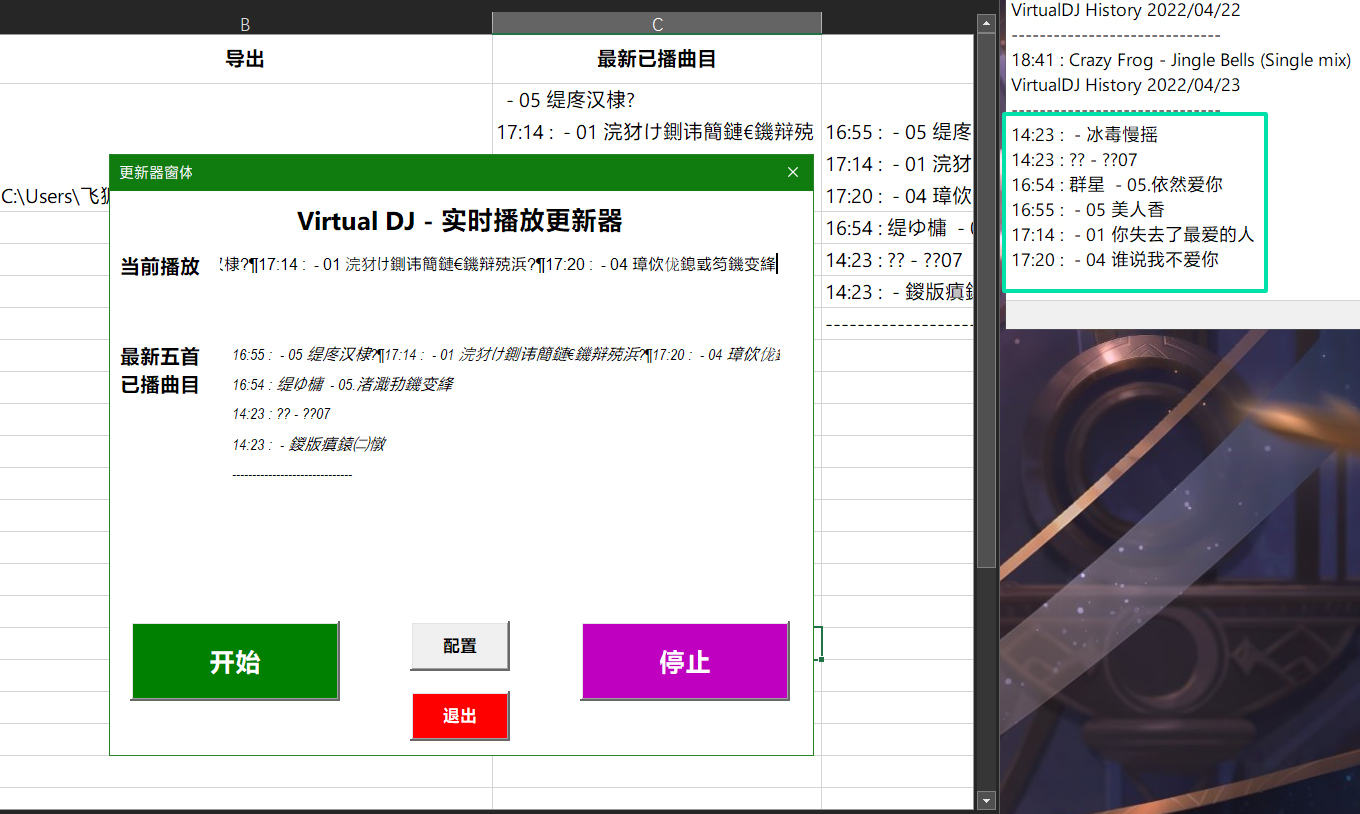Click the 14:23 : ?? - ??07 line in the dialog
Viewport: 1360px width, 814px height.
click(x=282, y=414)
